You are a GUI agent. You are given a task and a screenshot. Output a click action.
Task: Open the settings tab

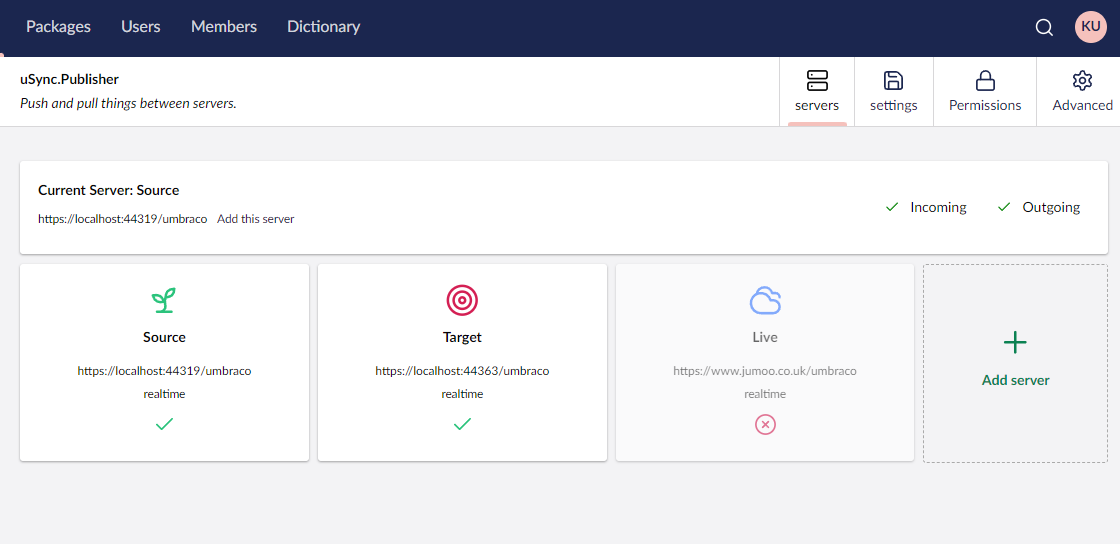[x=893, y=92]
